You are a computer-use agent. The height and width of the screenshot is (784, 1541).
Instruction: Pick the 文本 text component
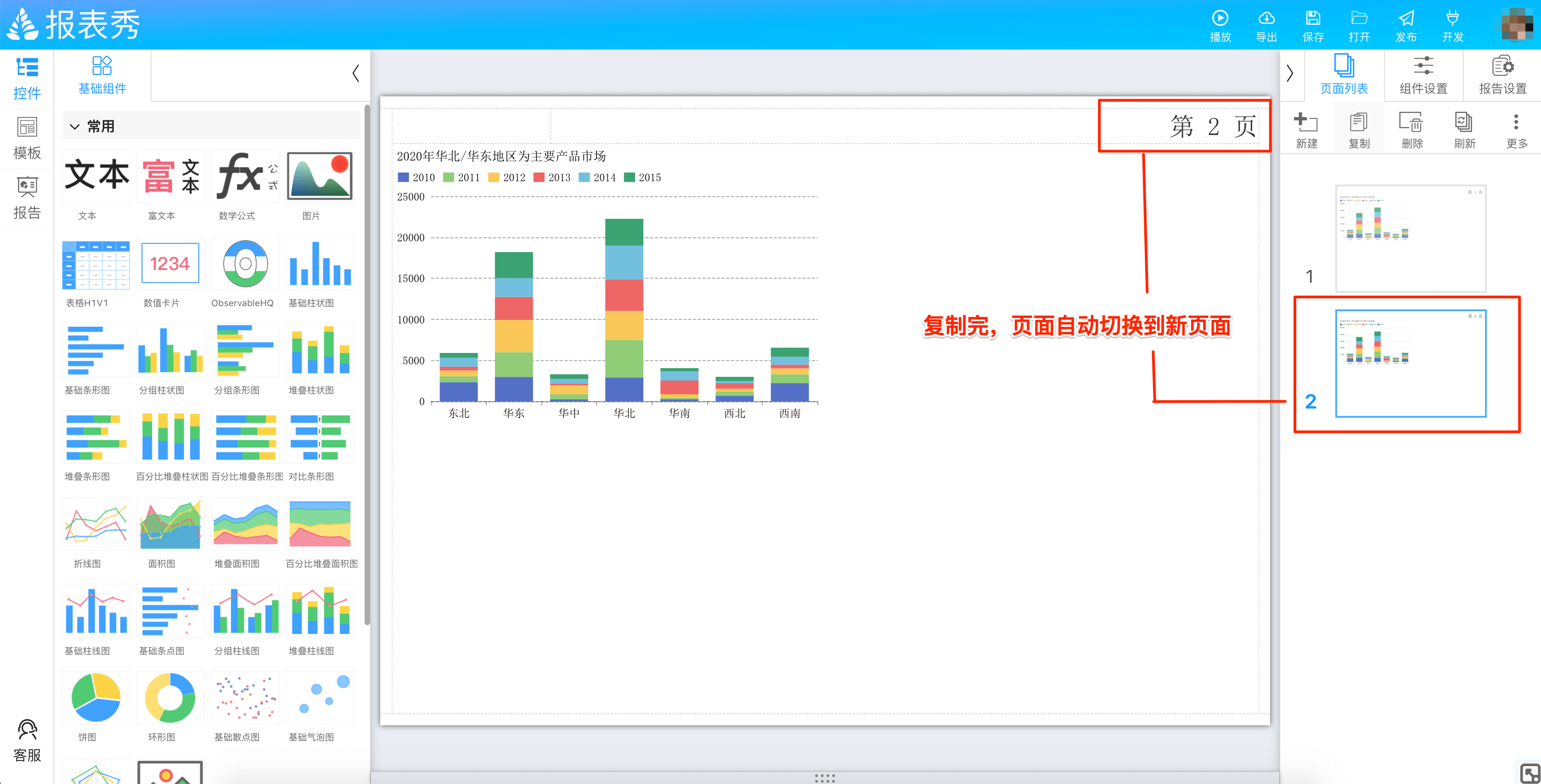pos(96,176)
